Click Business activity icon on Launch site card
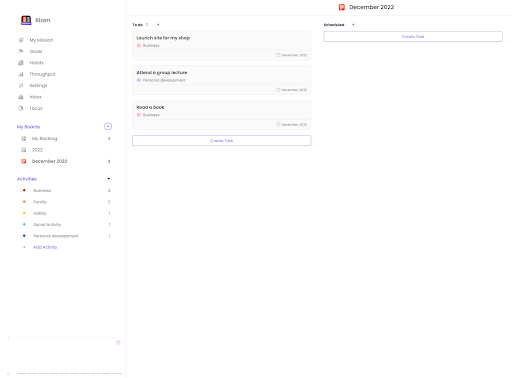The width and height of the screenshot is (512, 378). (139, 45)
